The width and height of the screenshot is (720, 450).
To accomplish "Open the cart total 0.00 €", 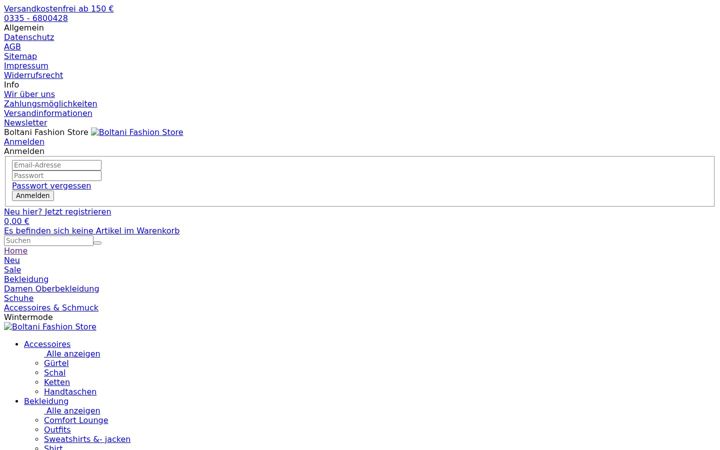I will tap(17, 221).
